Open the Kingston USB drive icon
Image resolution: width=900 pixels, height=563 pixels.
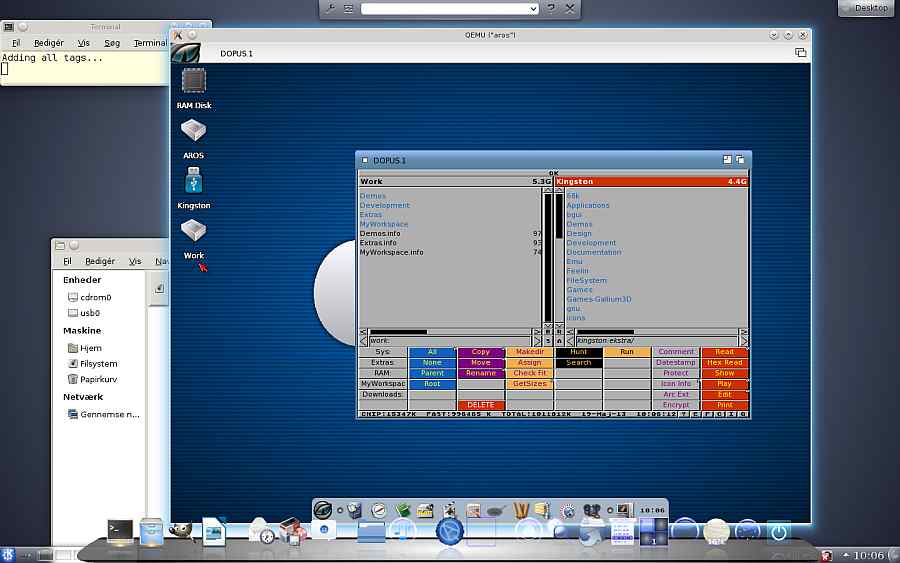coord(193,181)
